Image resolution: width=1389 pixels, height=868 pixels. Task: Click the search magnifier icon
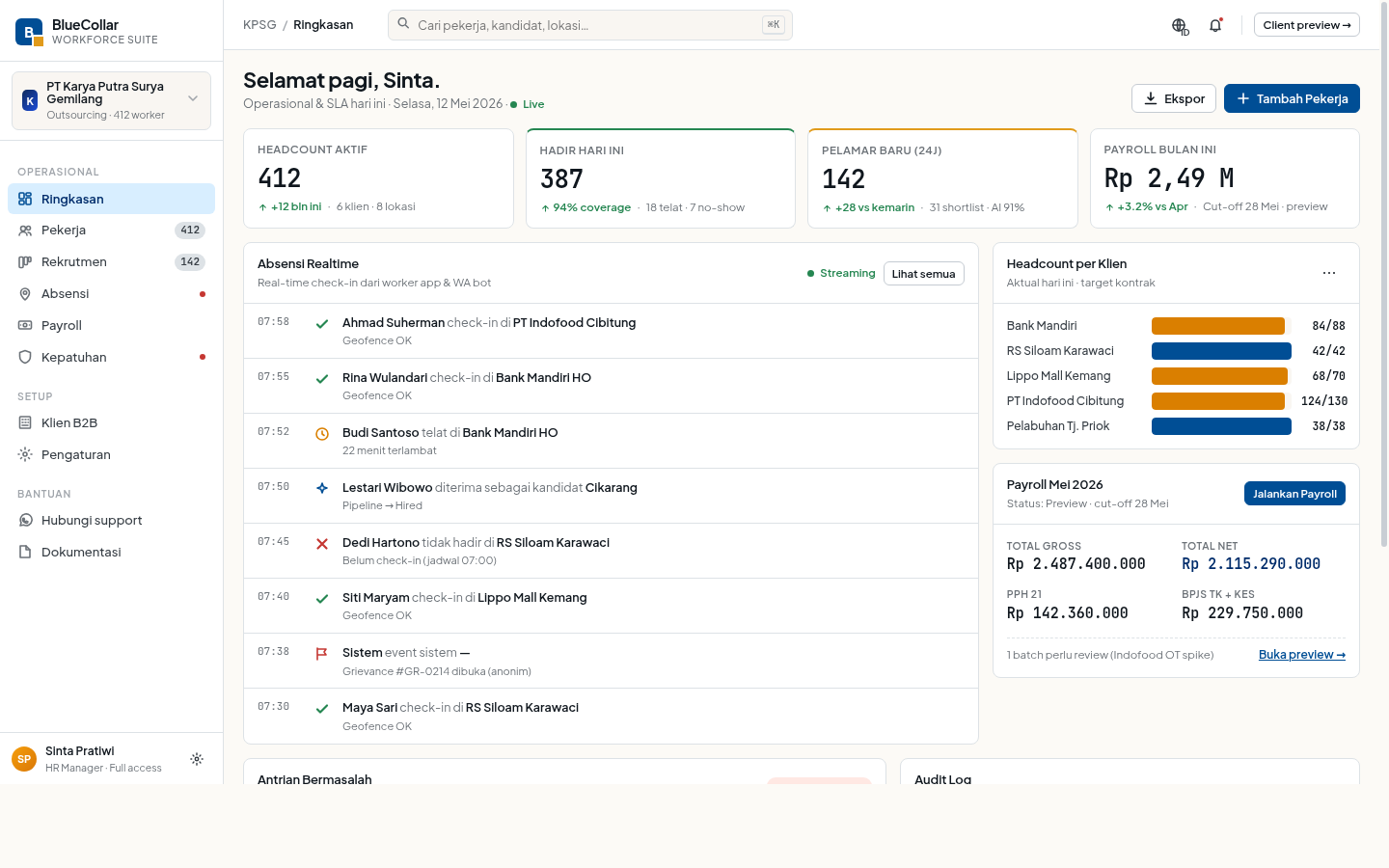click(x=404, y=24)
